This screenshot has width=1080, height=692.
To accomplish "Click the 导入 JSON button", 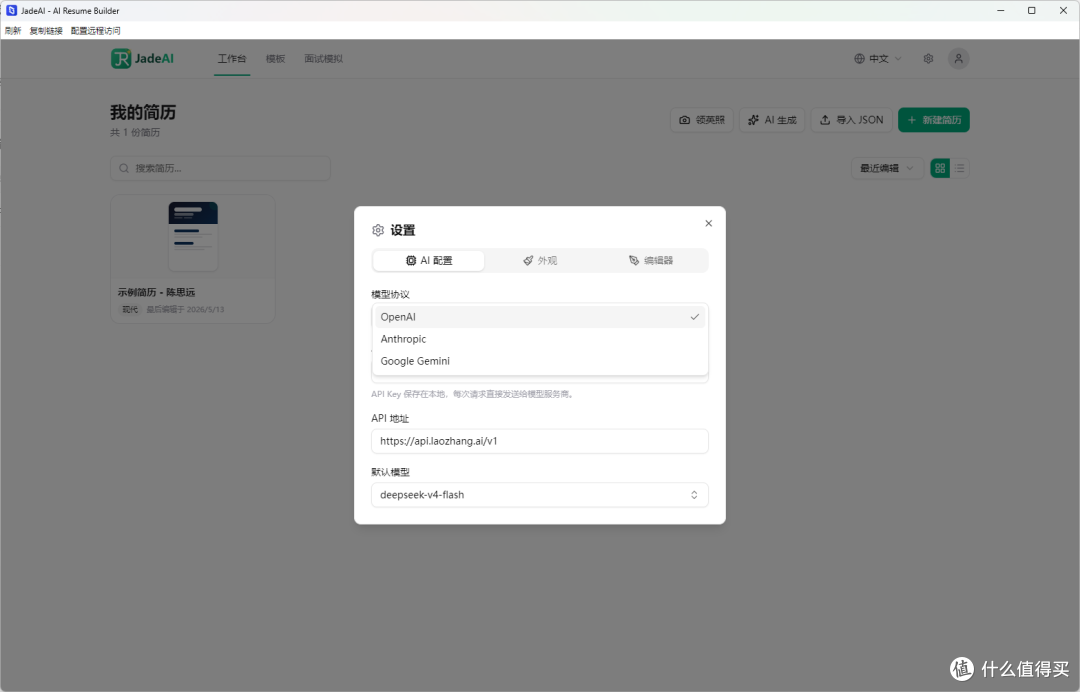I will pos(851,120).
